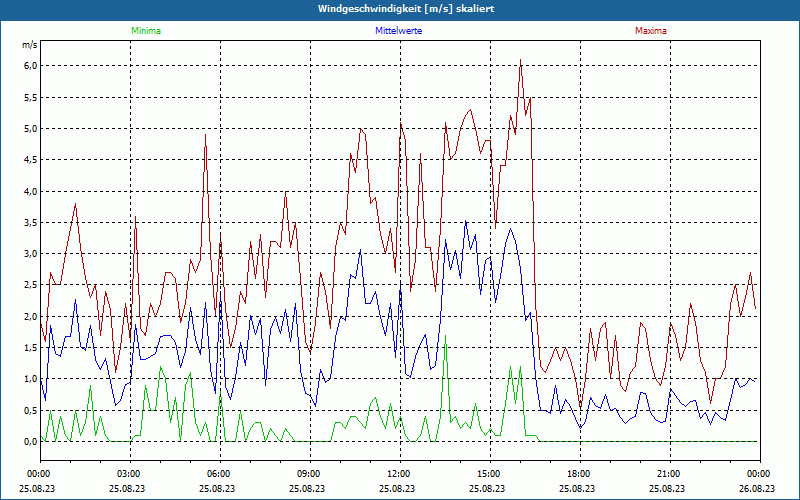Viewport: 800px width, 500px height.
Task: Click the 2,0 y-axis value
Action: tap(31, 316)
